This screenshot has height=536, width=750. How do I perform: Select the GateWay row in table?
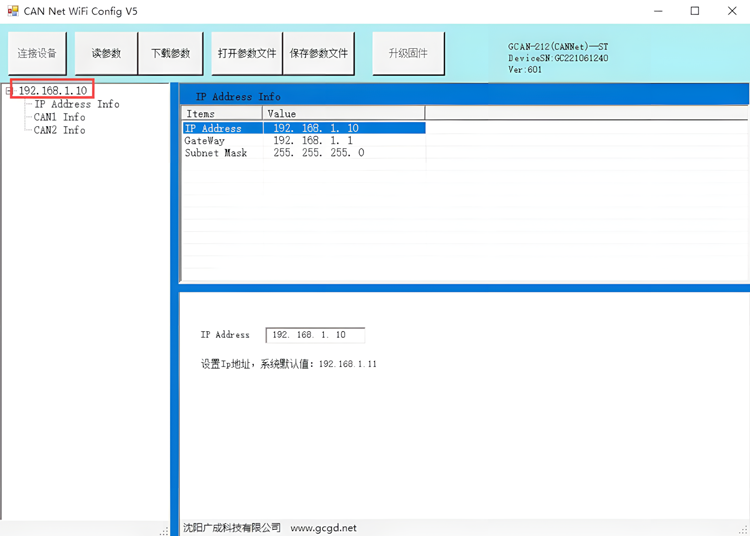pos(204,141)
